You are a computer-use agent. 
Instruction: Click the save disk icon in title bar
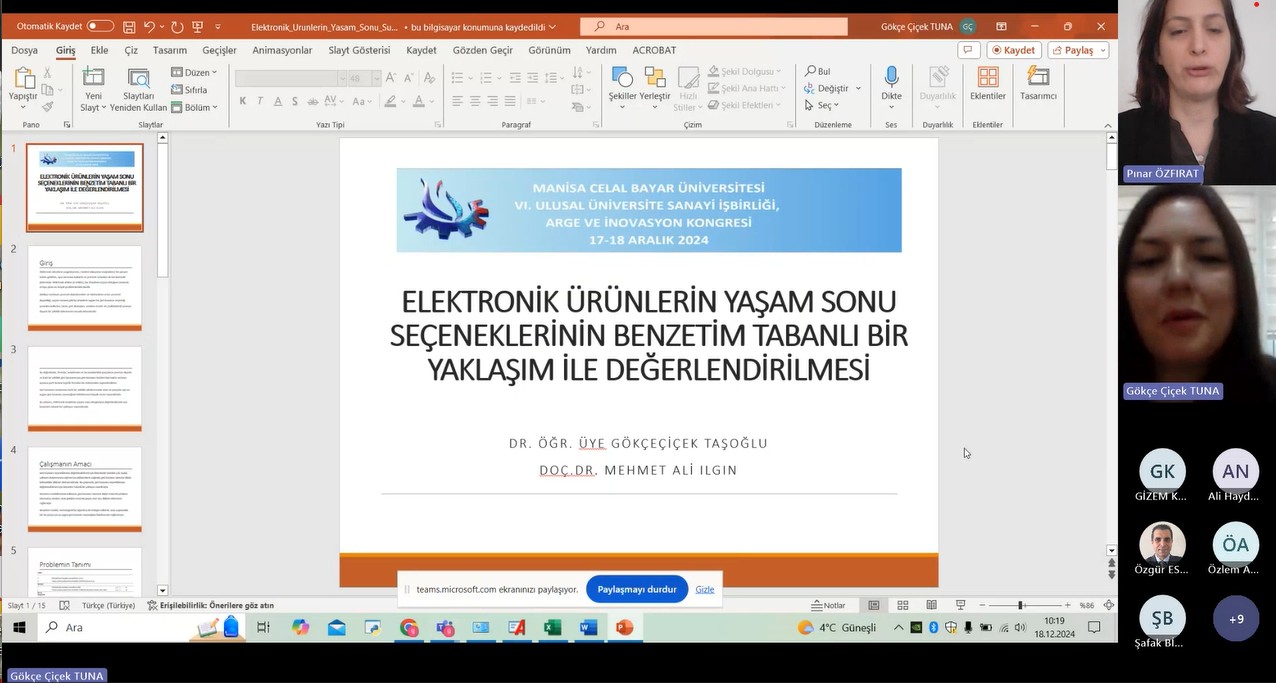(128, 26)
